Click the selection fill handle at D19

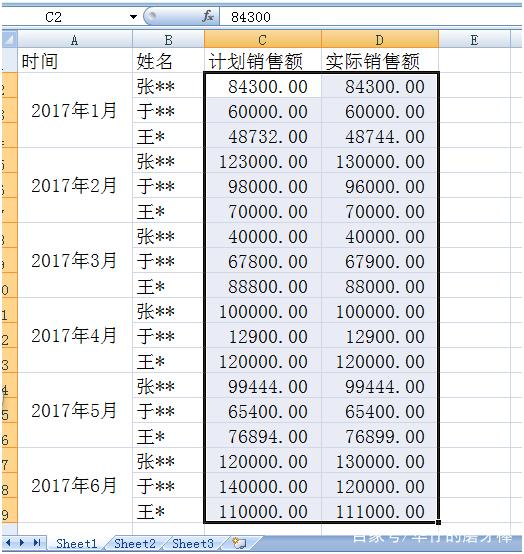click(438, 522)
